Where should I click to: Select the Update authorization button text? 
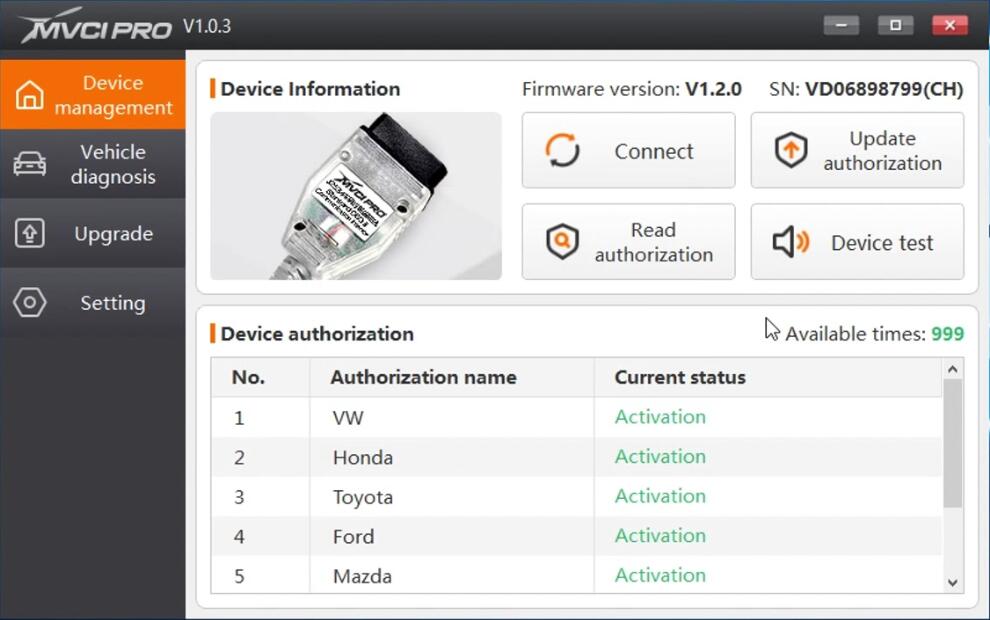click(883, 151)
